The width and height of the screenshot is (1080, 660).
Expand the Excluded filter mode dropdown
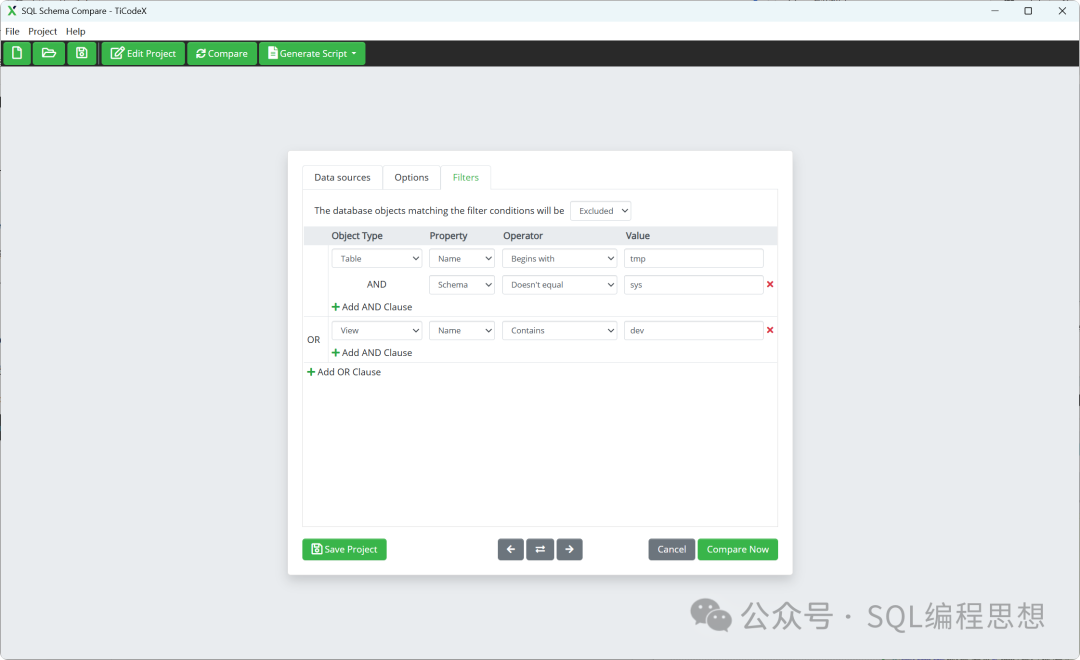pos(601,211)
